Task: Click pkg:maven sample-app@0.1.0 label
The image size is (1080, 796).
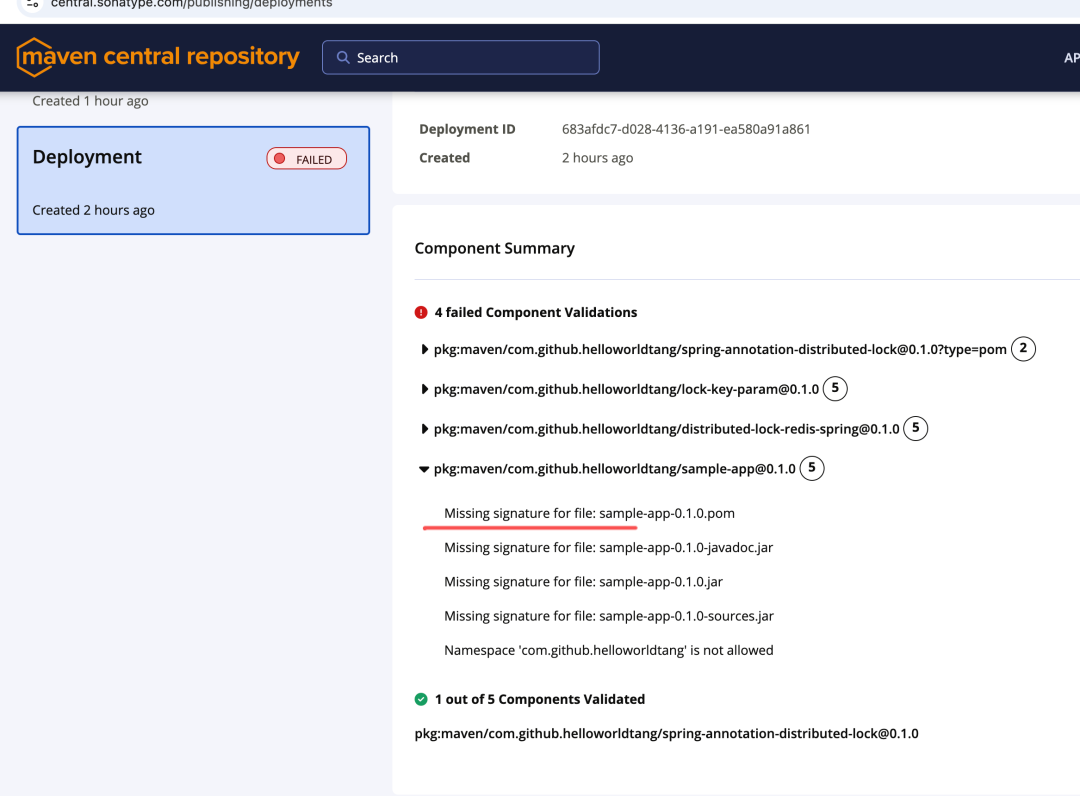Action: point(614,470)
